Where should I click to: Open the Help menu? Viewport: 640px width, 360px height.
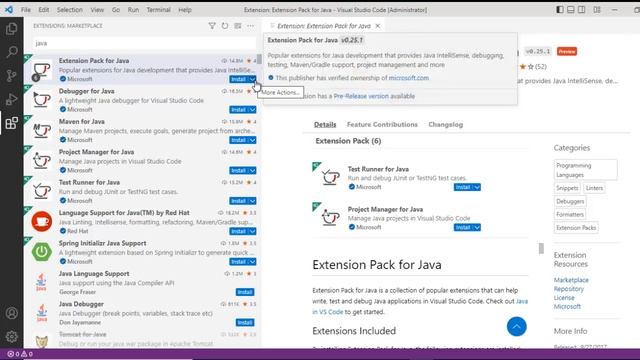pos(185,9)
